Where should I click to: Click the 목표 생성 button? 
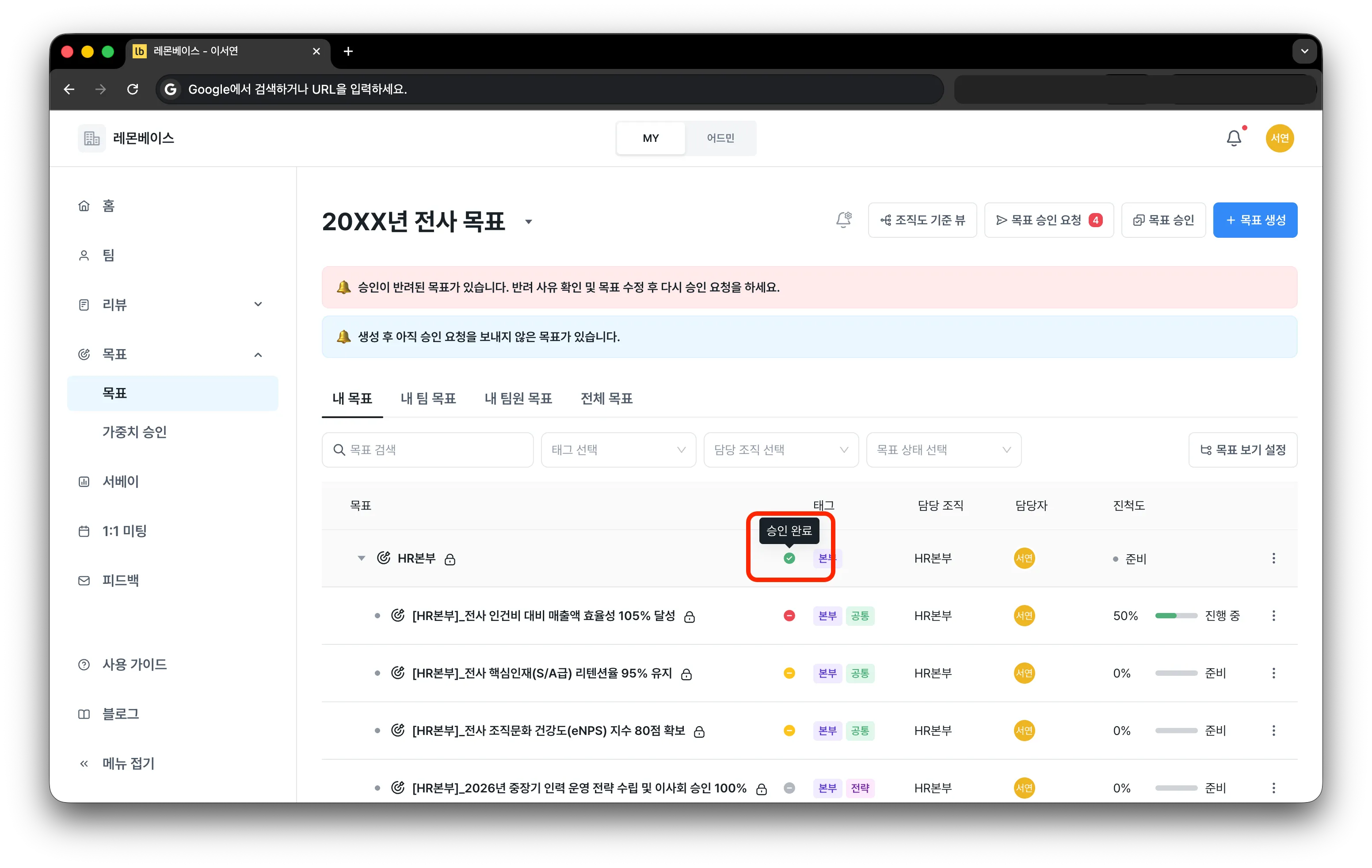1255,220
